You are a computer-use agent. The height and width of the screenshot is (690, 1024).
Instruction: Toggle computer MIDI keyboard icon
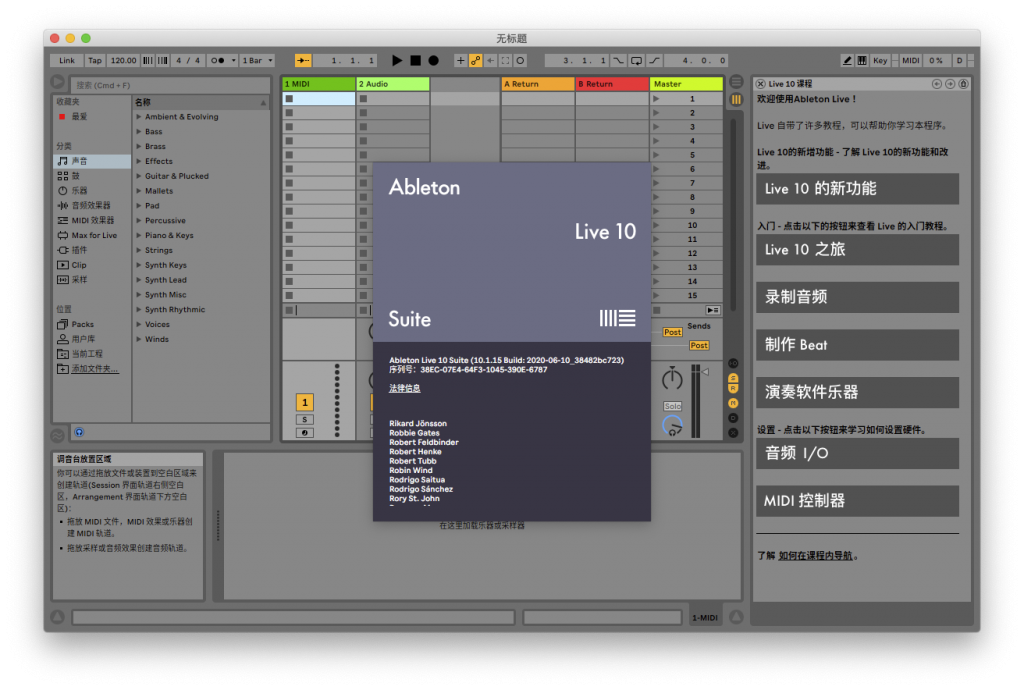862,60
